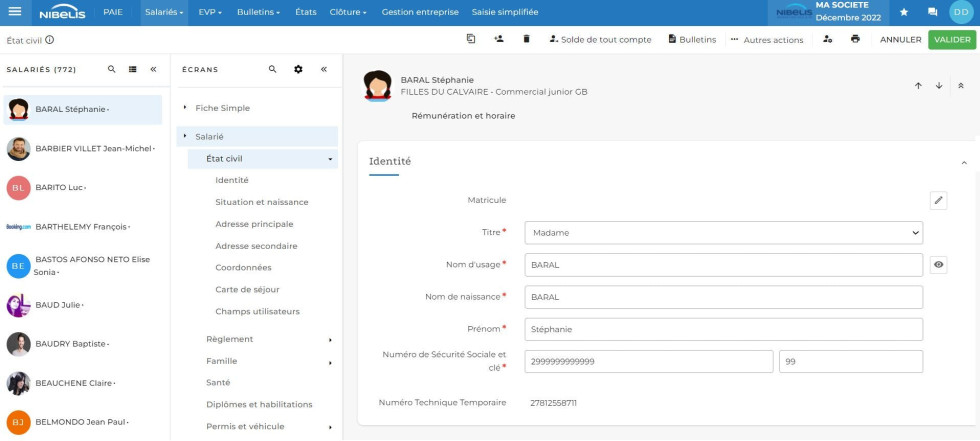Viewport: 980px width, 441px height.
Task: Open the chat messages icon
Action: pyautogui.click(x=933, y=12)
